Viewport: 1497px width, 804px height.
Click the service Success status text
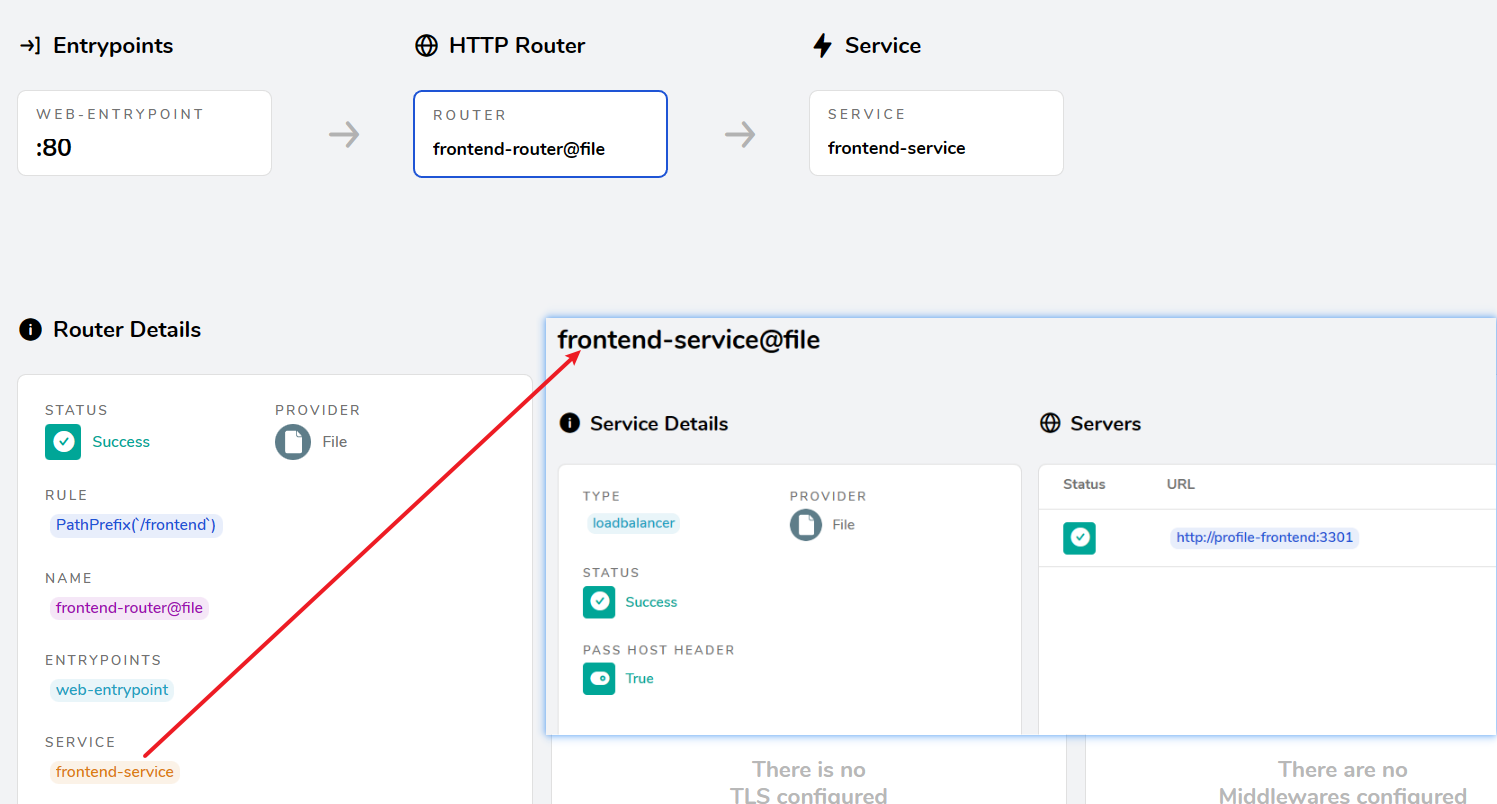coord(651,602)
